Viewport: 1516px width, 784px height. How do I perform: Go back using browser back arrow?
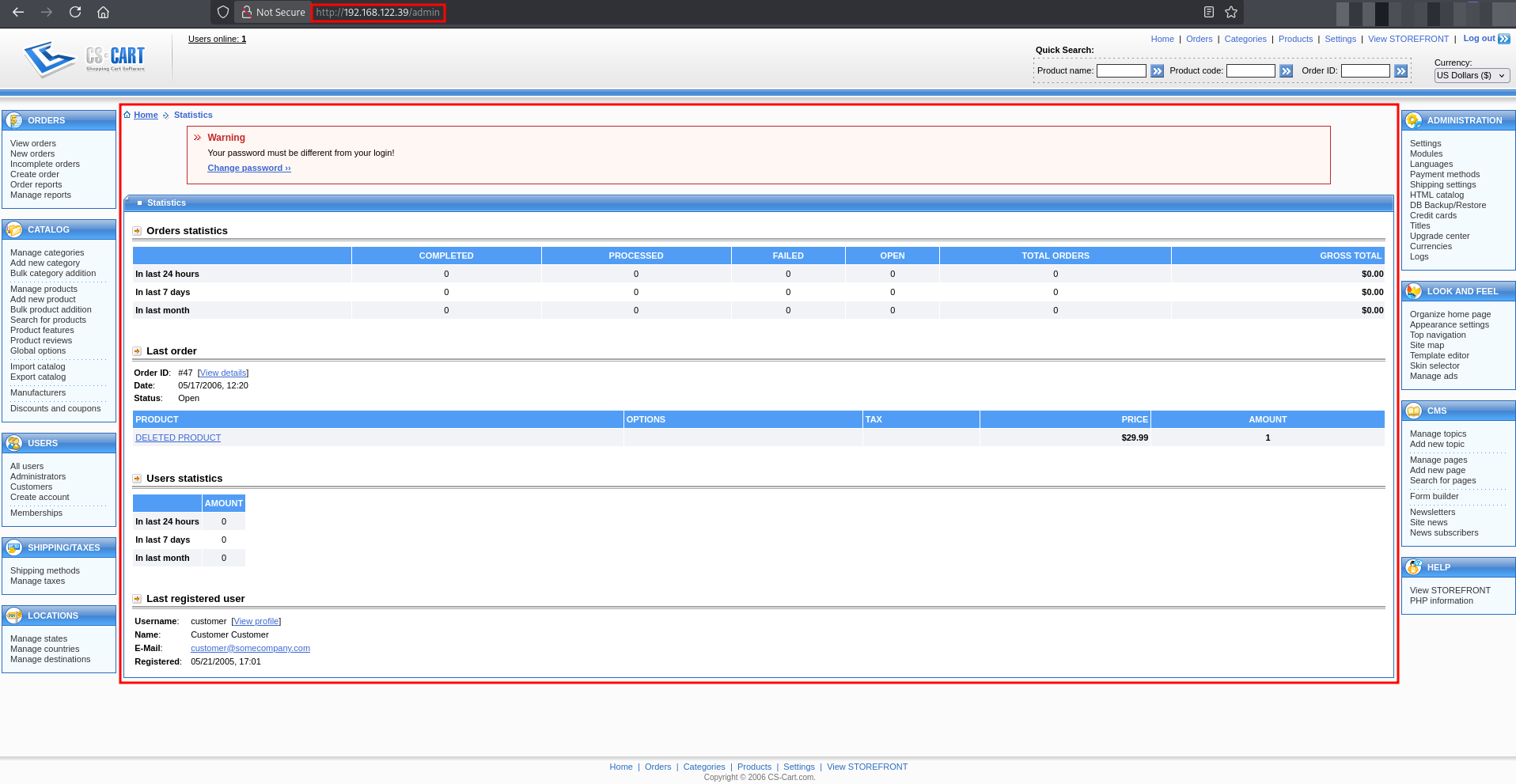pos(18,12)
